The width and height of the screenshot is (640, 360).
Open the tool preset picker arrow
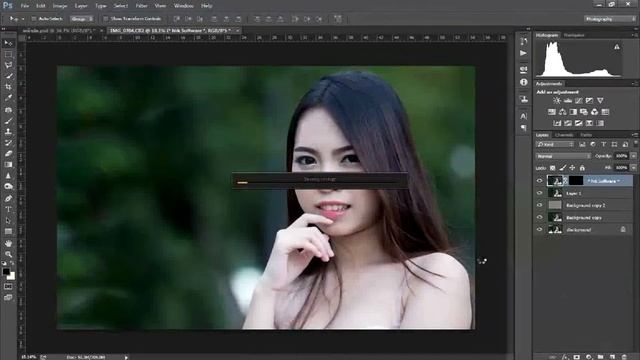pos(23,19)
